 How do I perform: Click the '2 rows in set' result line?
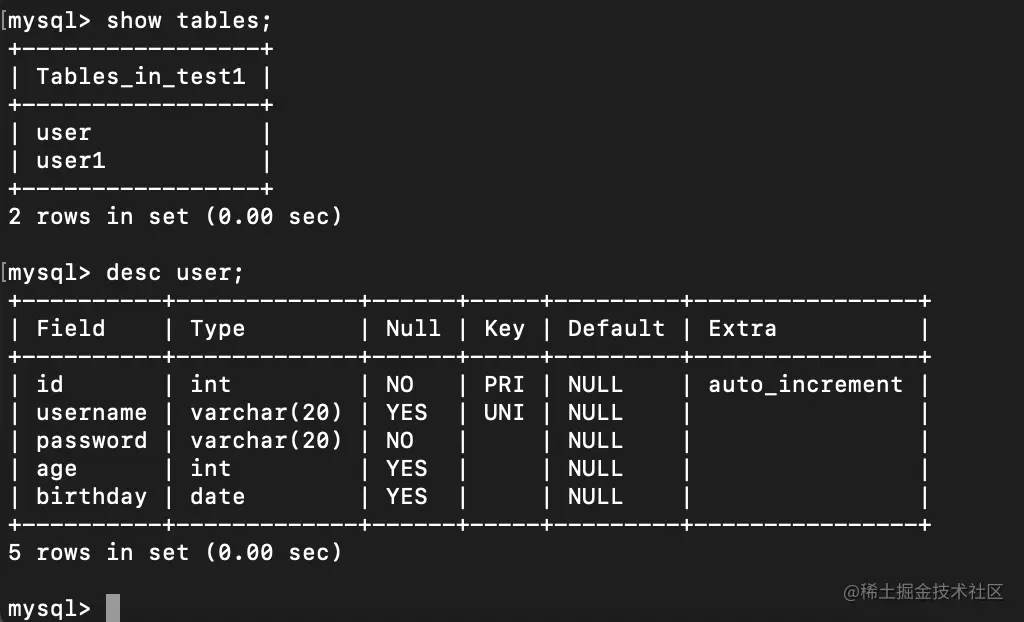pyautogui.click(x=175, y=216)
